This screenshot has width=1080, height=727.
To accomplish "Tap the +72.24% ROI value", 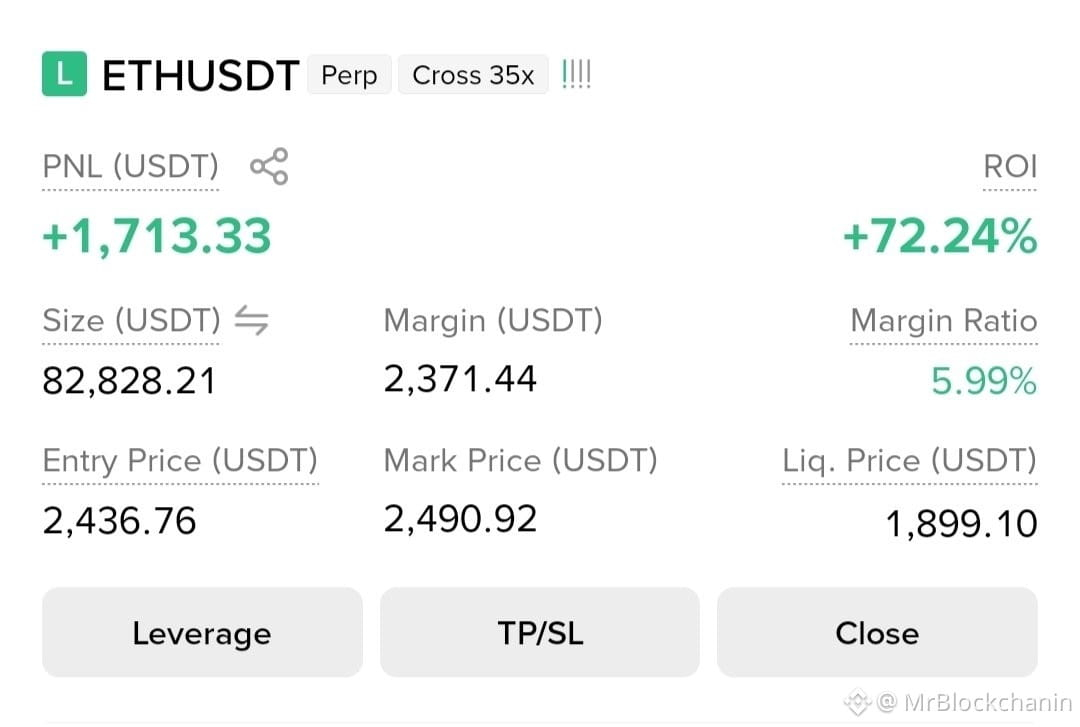I will pos(939,236).
